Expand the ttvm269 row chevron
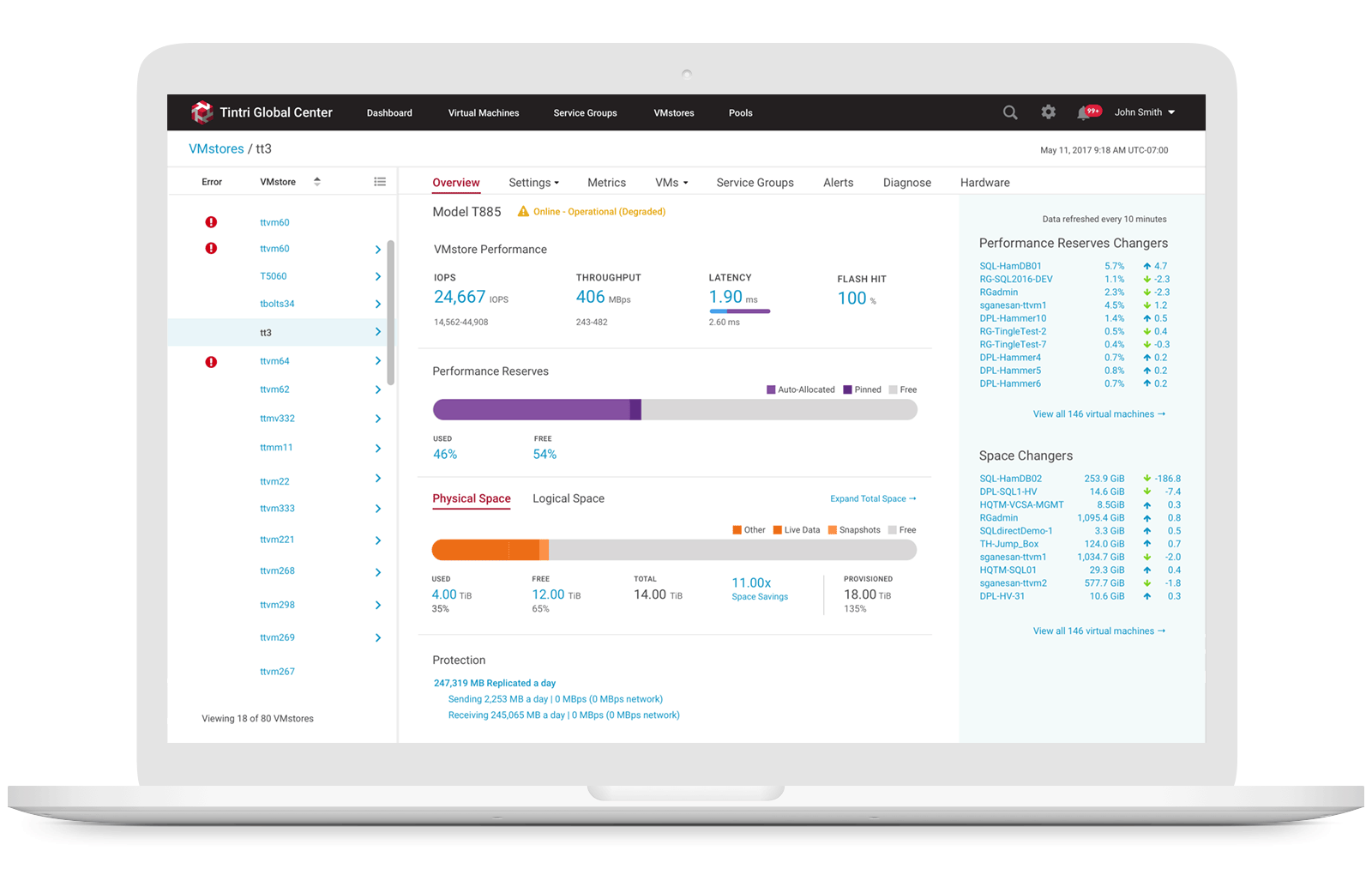1372x893 pixels. click(x=378, y=637)
